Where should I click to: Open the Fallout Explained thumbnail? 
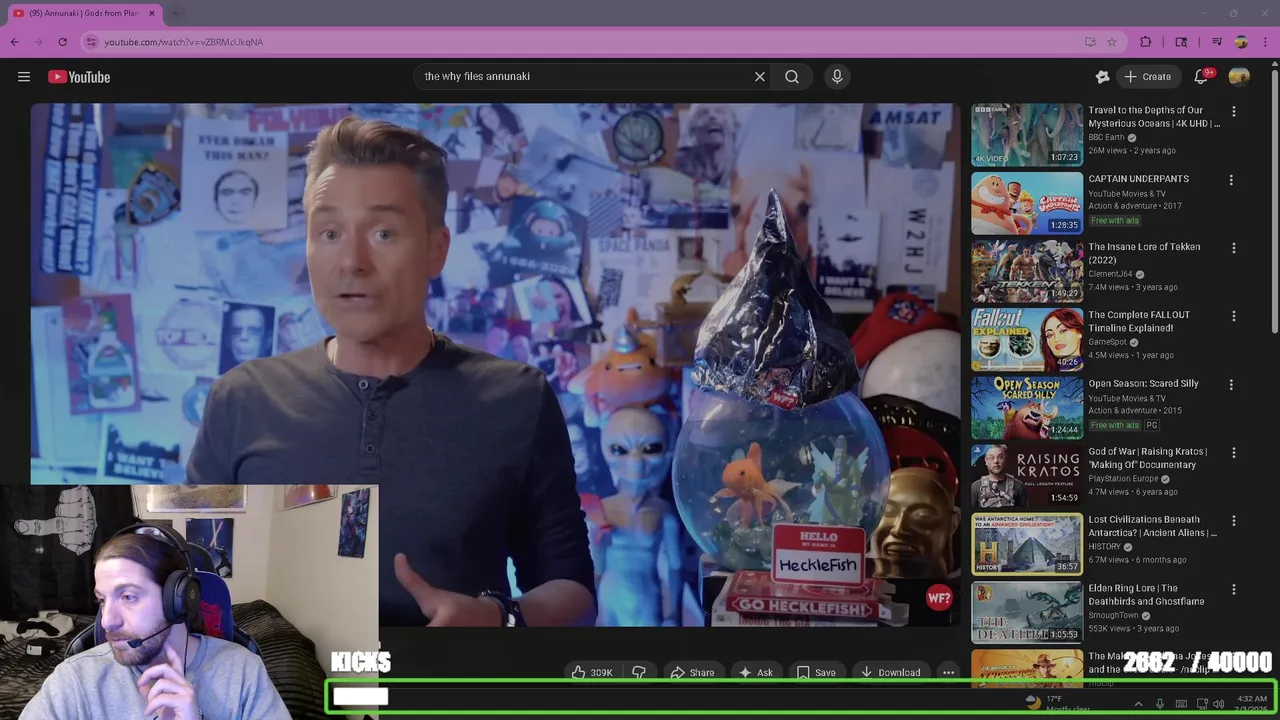(x=1027, y=340)
